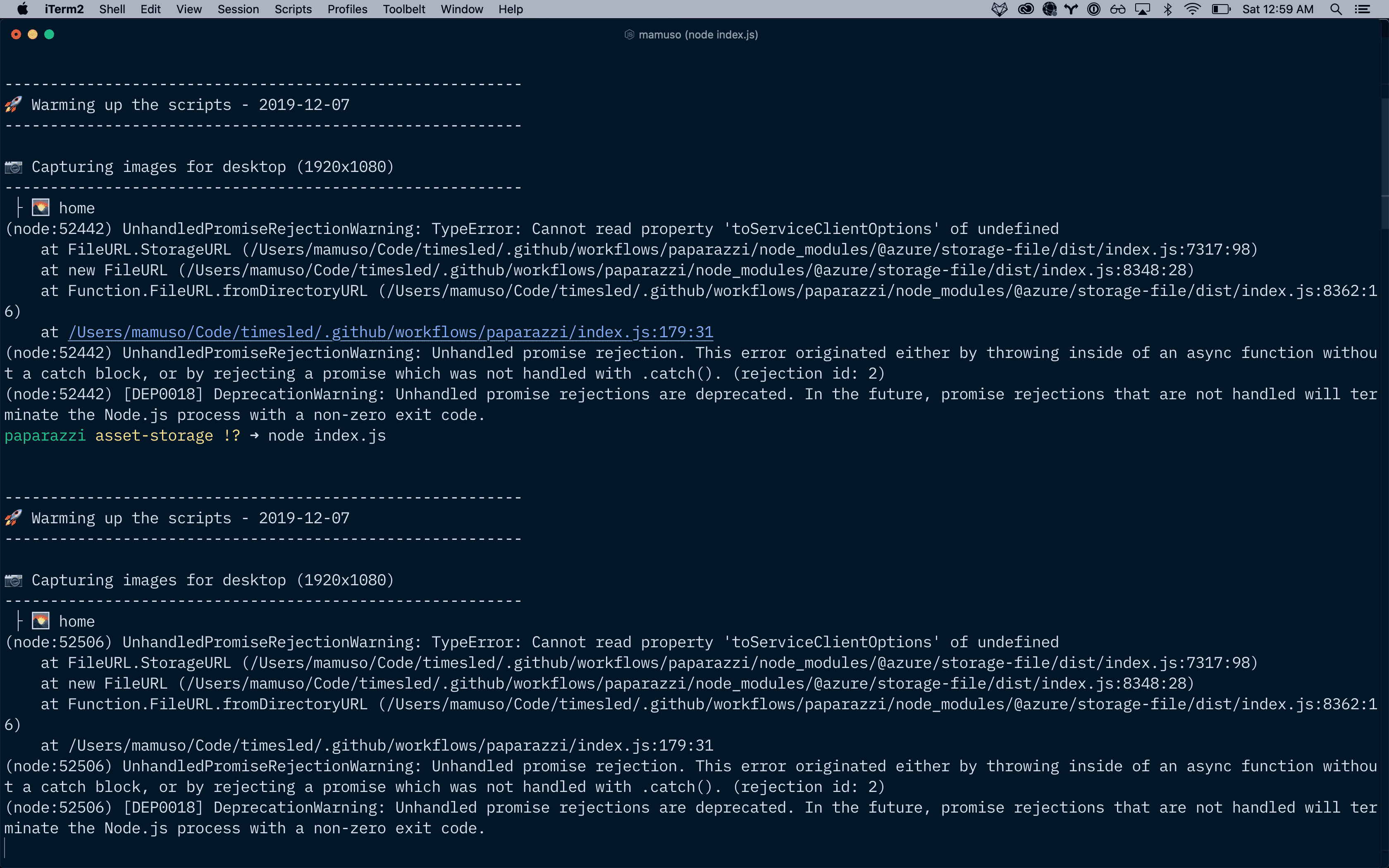Click the fox-head menu bar icon

pyautogui.click(x=999, y=9)
